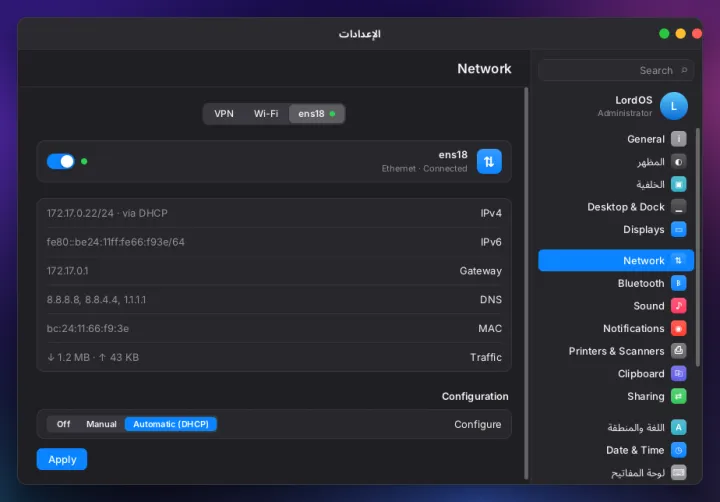Select Manual configuration mode
This screenshot has width=720, height=502.
(101, 424)
